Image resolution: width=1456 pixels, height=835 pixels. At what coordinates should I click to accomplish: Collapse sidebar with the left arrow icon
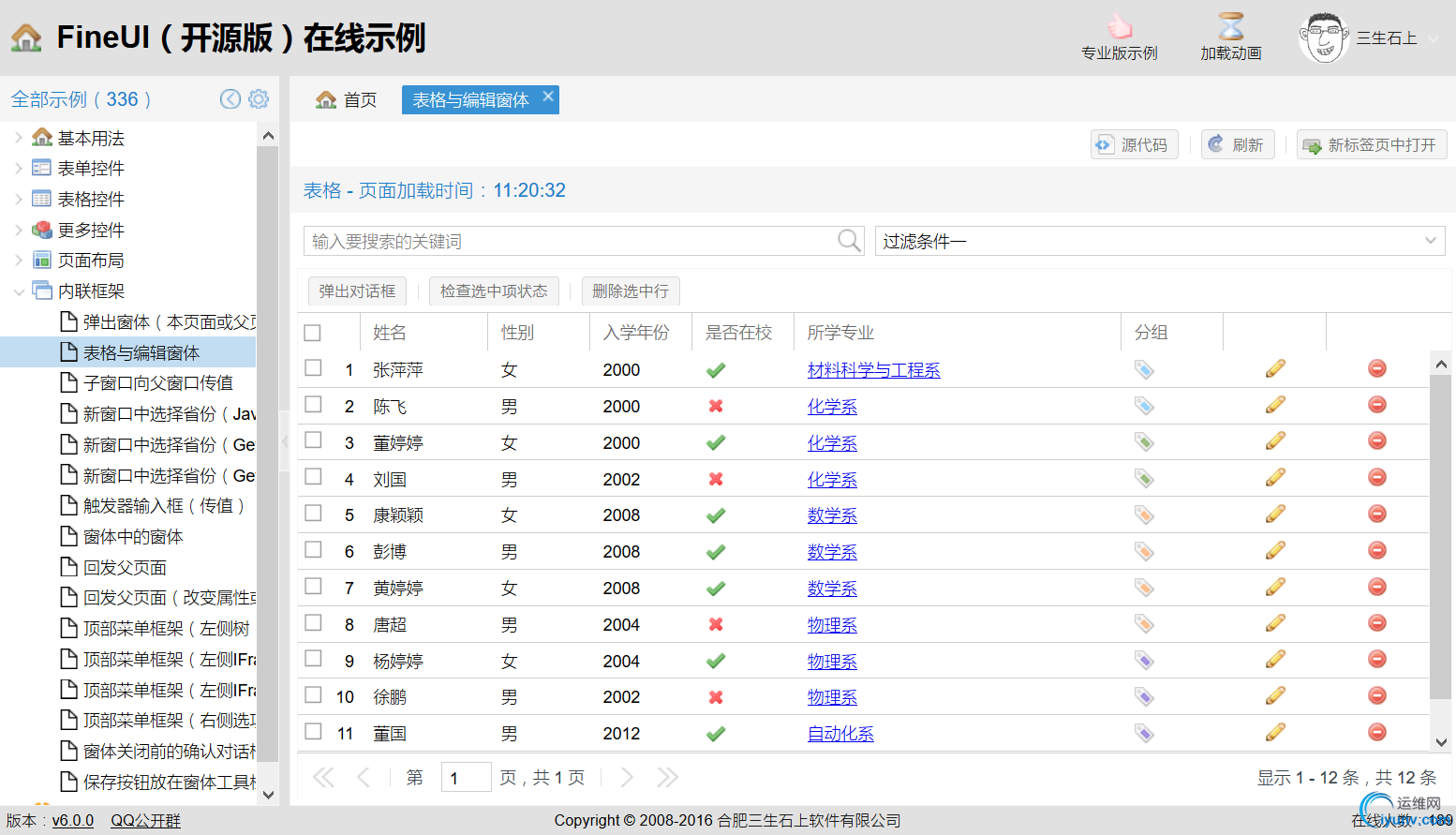click(230, 99)
